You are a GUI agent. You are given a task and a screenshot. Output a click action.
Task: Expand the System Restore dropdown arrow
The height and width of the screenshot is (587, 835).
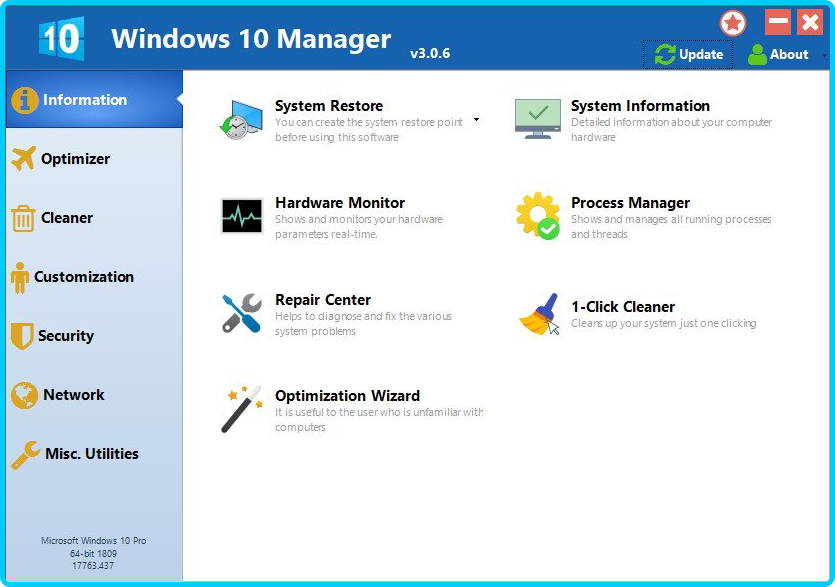476,120
